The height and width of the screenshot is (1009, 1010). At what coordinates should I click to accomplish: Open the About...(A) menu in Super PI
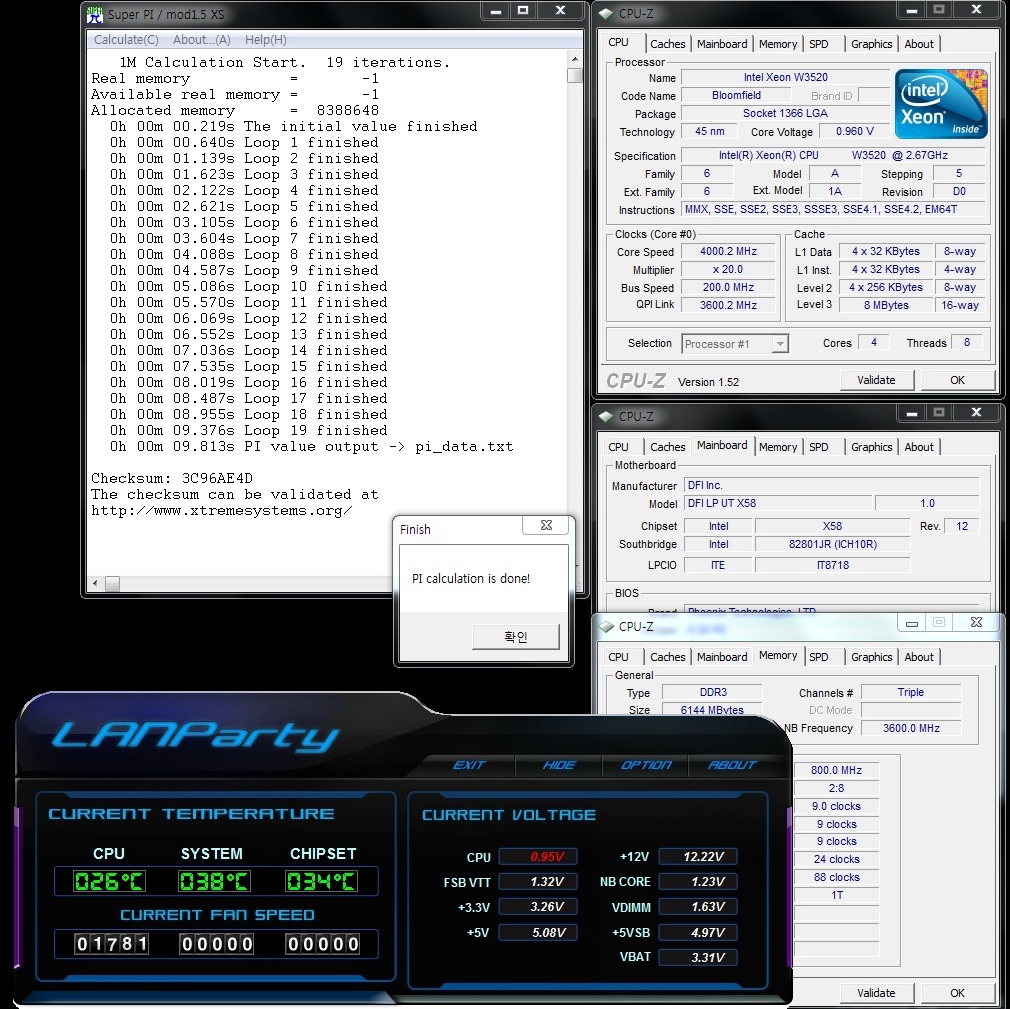202,40
